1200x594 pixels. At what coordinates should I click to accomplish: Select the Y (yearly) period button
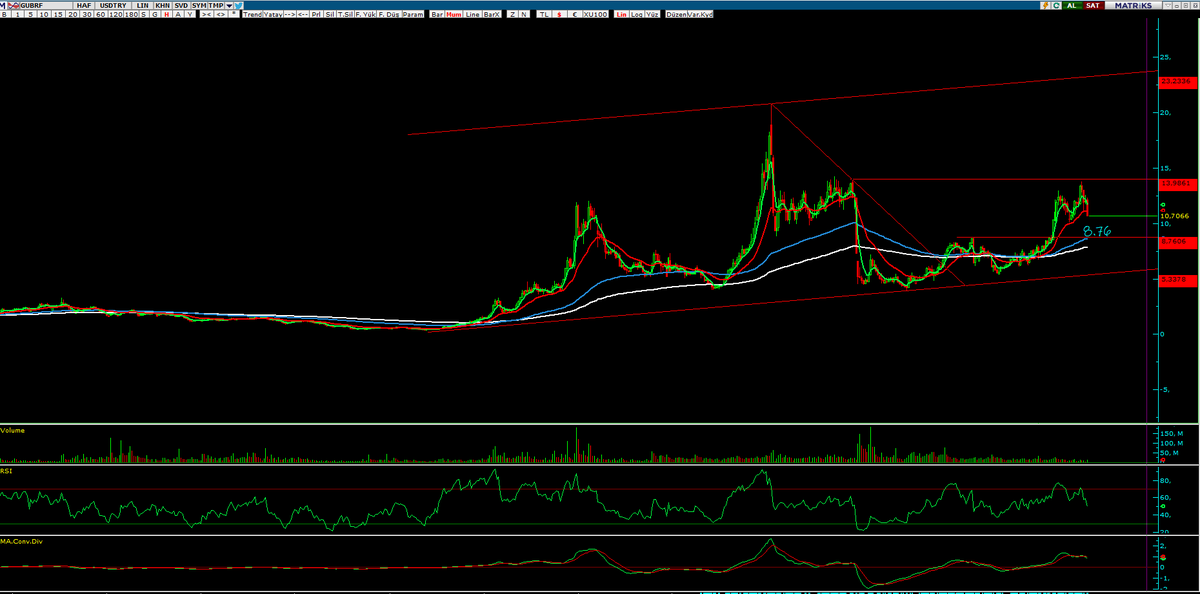190,15
